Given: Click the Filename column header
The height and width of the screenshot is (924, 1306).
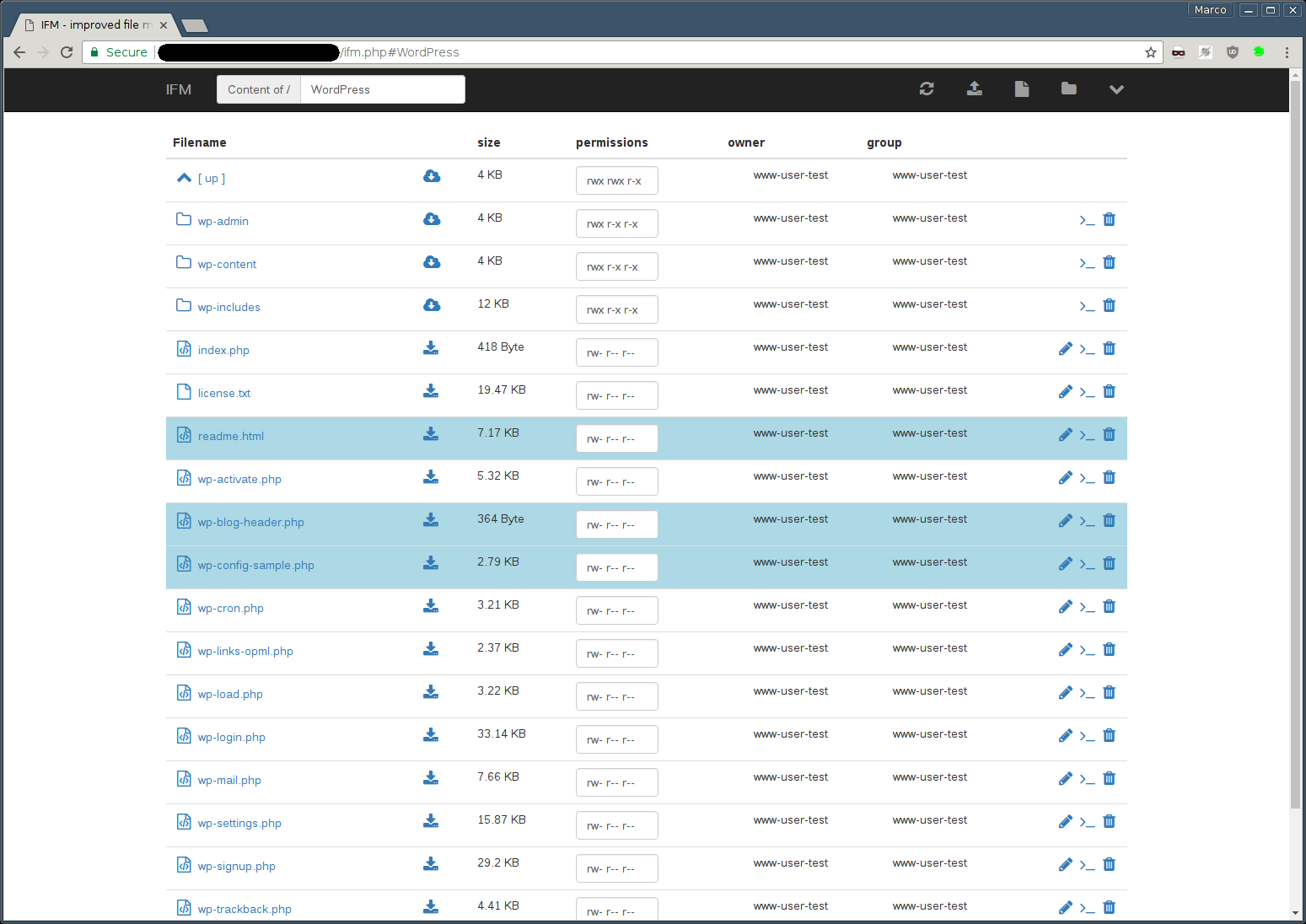Looking at the screenshot, I should (200, 142).
